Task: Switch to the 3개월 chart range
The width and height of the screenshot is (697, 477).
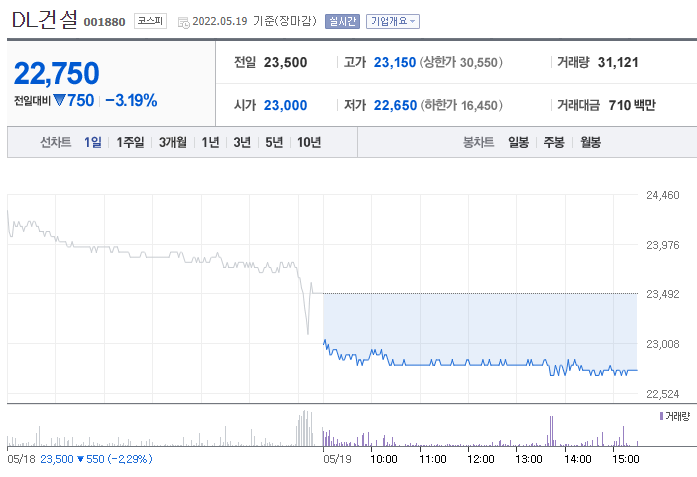Action: [x=172, y=142]
